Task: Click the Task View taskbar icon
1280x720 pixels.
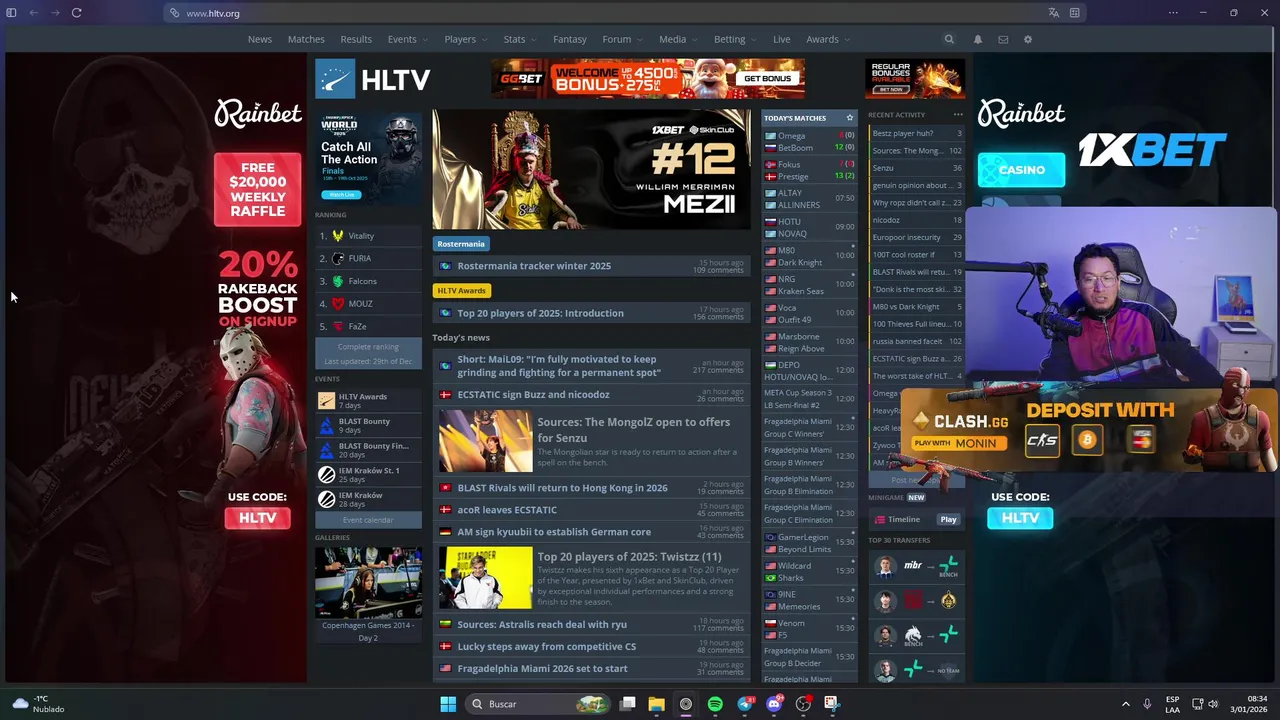Action: [x=627, y=704]
